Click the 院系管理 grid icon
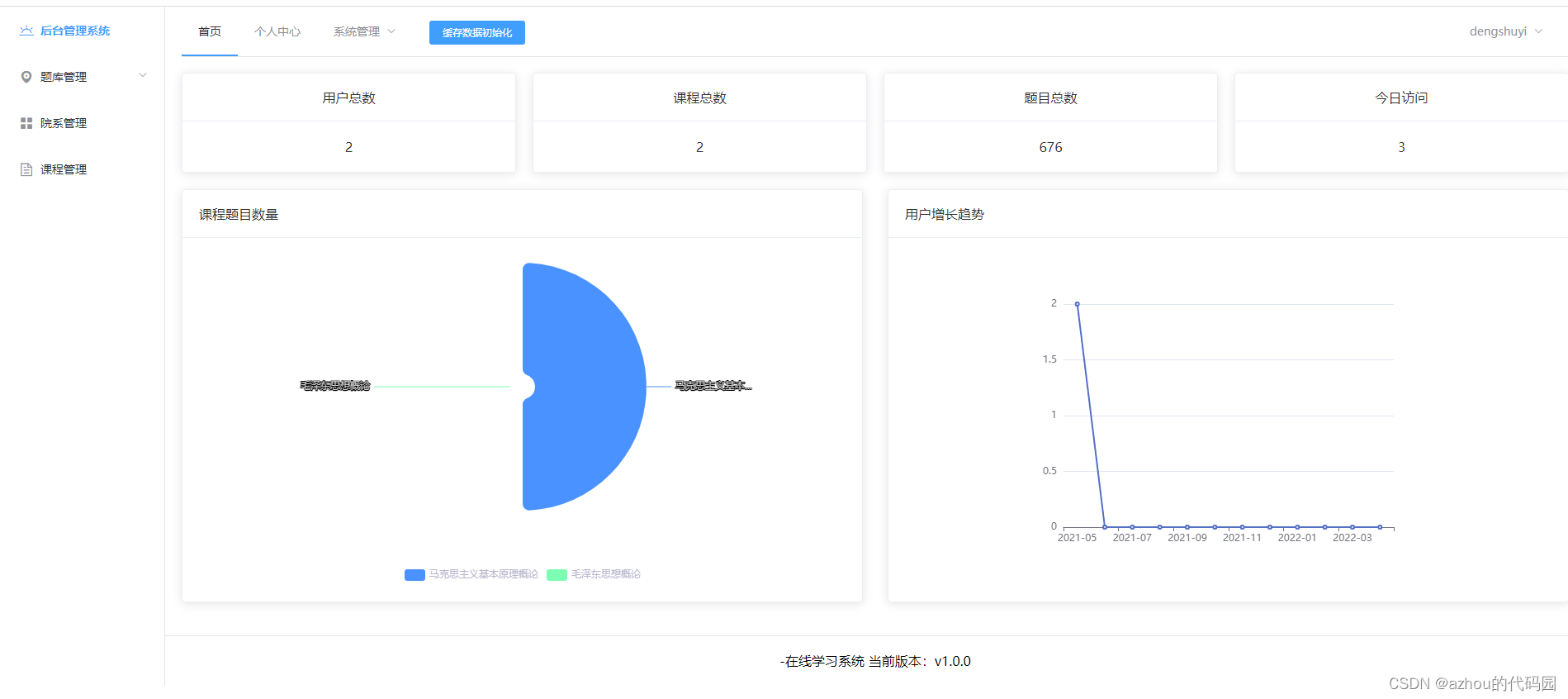This screenshot has width=1568, height=699. coord(26,123)
